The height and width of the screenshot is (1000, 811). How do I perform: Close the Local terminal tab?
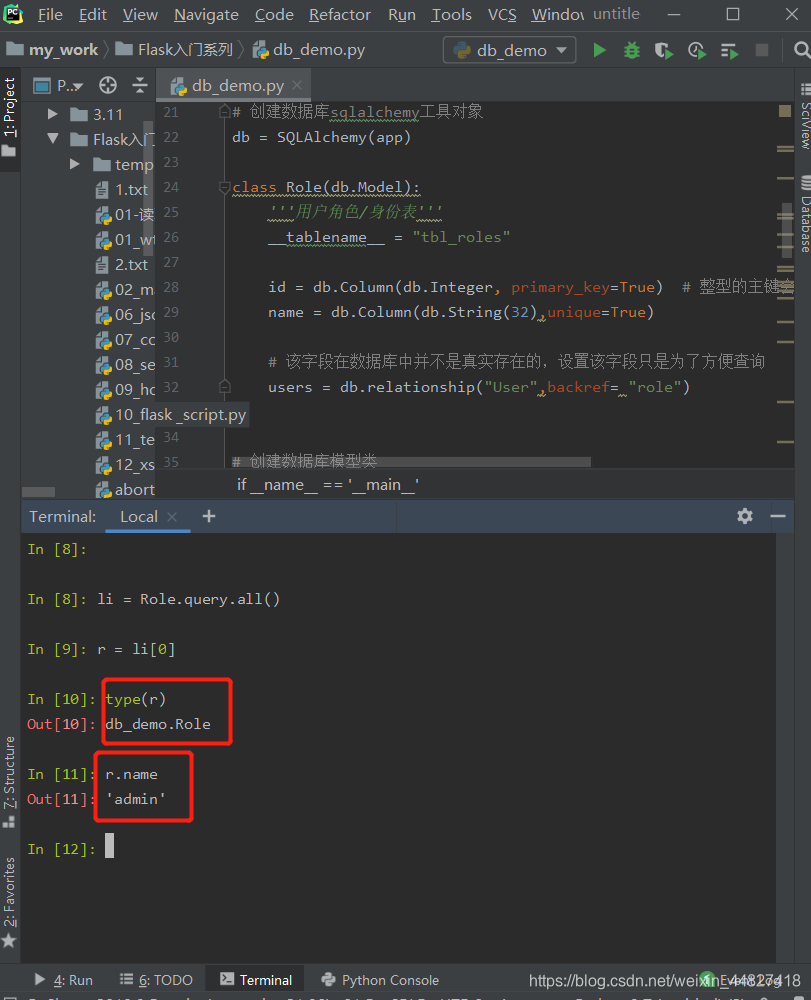click(x=172, y=517)
